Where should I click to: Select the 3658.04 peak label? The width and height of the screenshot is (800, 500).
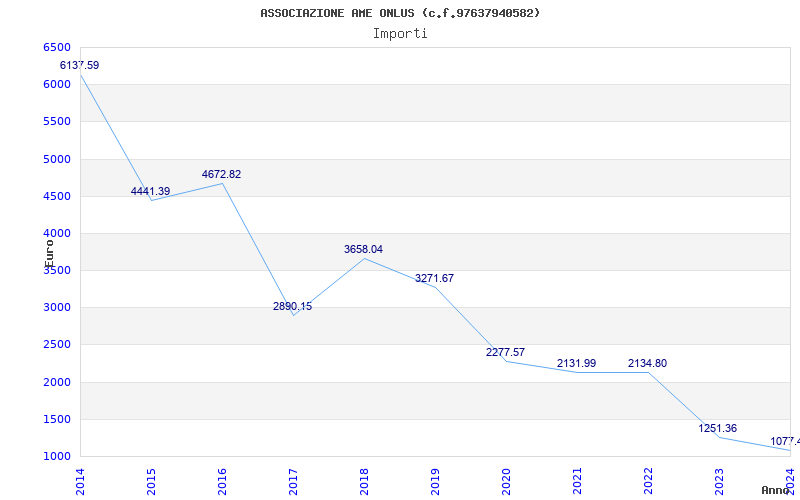tap(363, 249)
